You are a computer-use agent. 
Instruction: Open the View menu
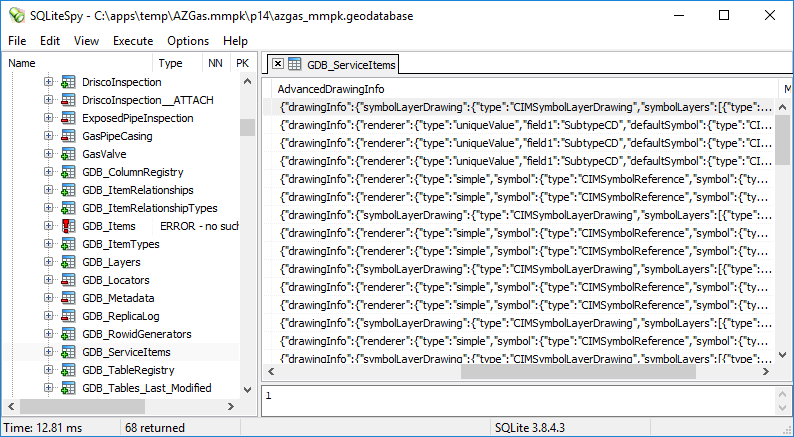point(87,41)
